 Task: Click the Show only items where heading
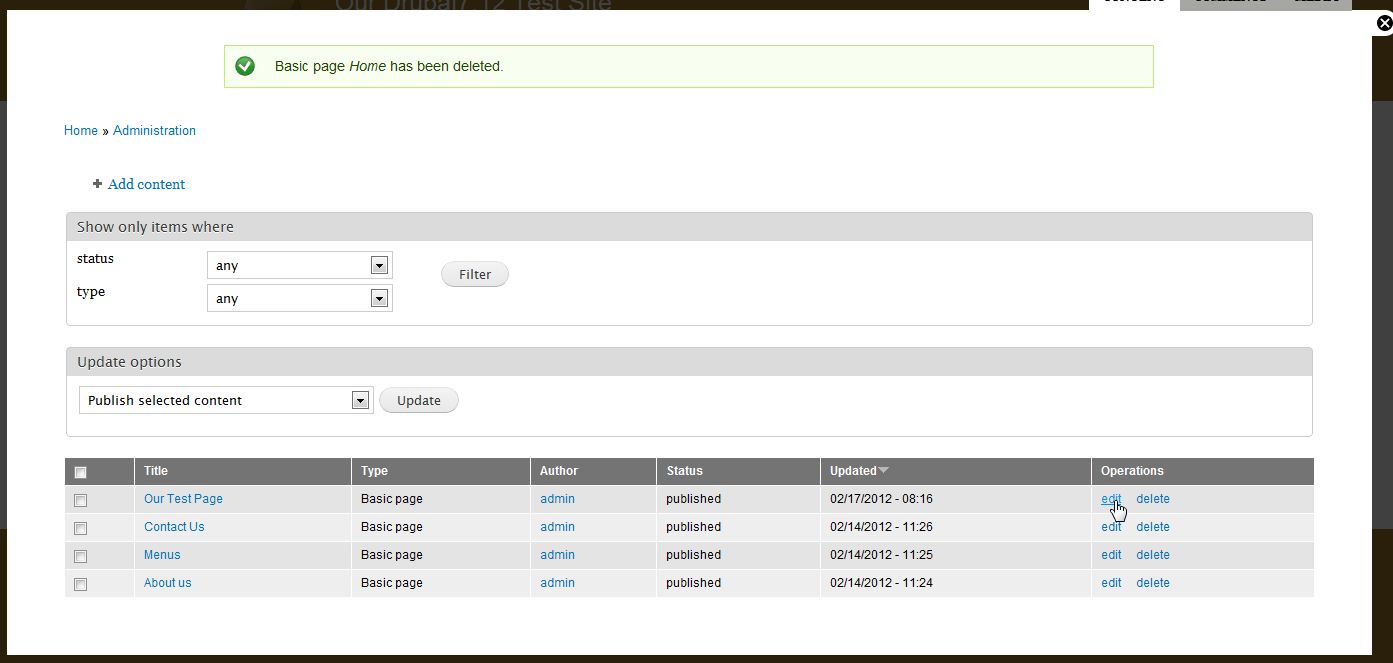click(x=155, y=227)
